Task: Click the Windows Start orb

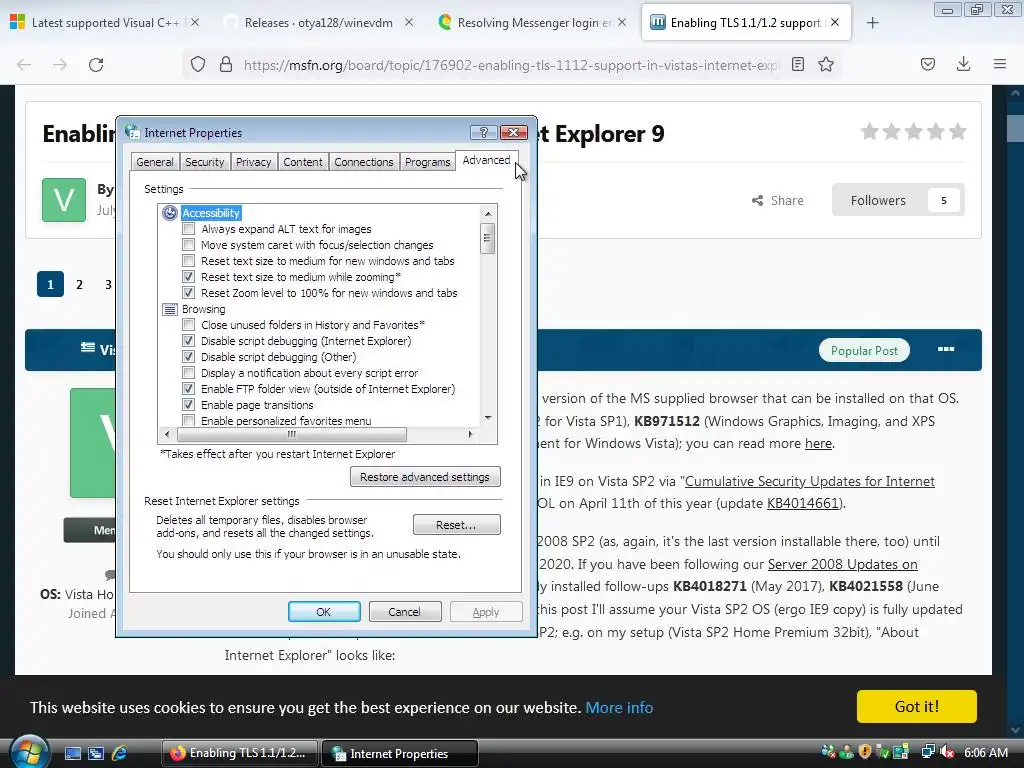Action: point(29,752)
